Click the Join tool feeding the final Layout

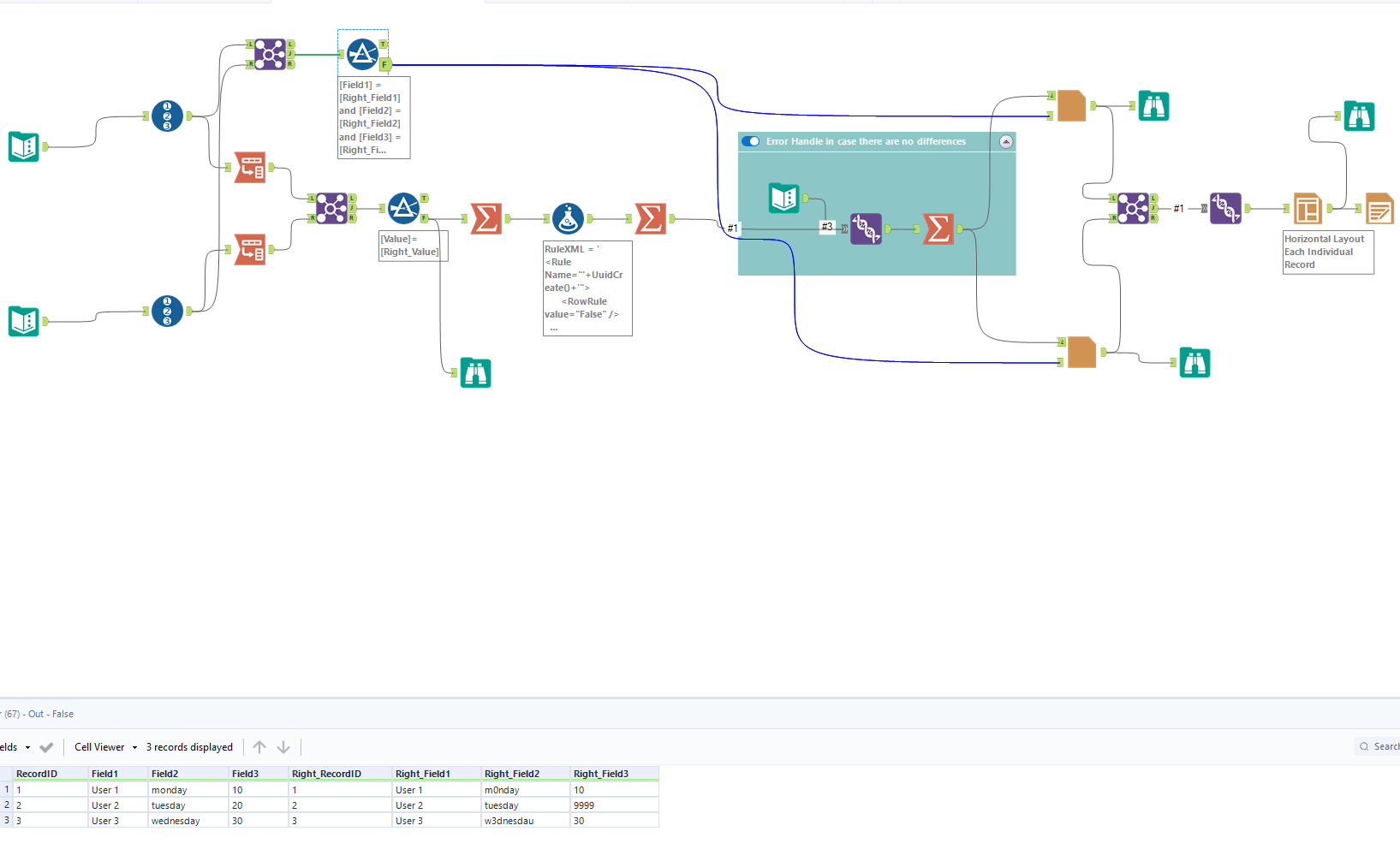click(1135, 208)
